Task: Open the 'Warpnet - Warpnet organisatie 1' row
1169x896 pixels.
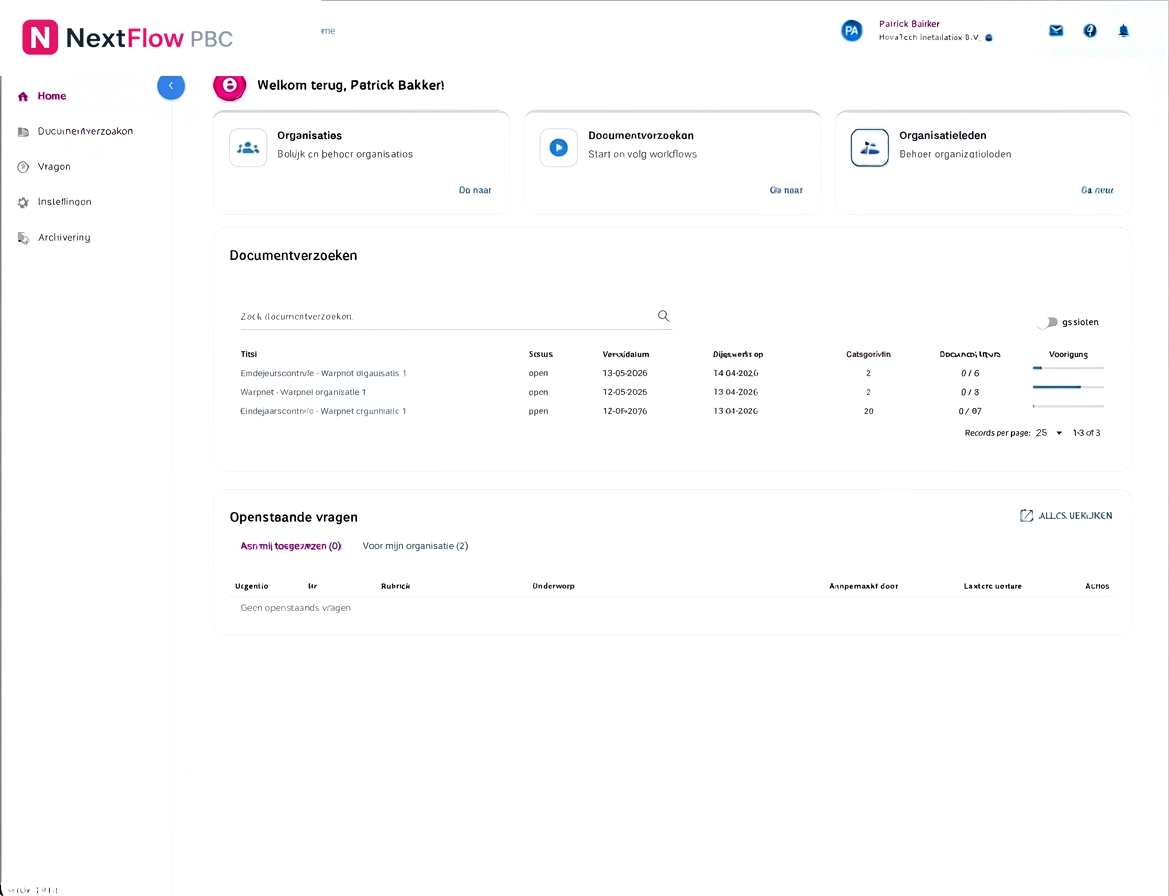Action: tap(671, 392)
